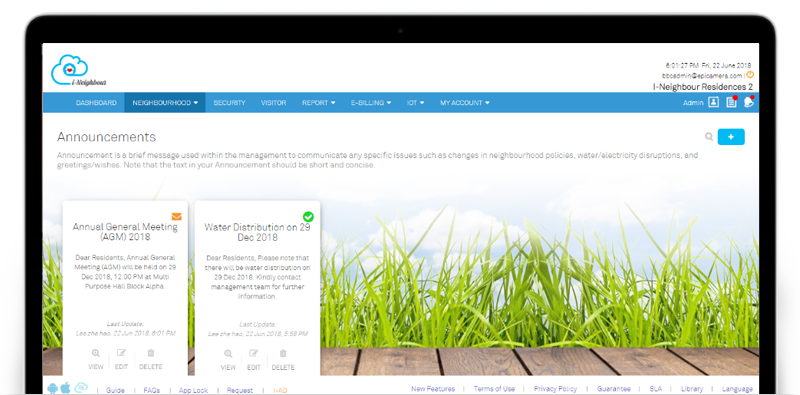Image resolution: width=800 pixels, height=395 pixels.
Task: Open the Privacy Policy footer link
Action: point(555,389)
